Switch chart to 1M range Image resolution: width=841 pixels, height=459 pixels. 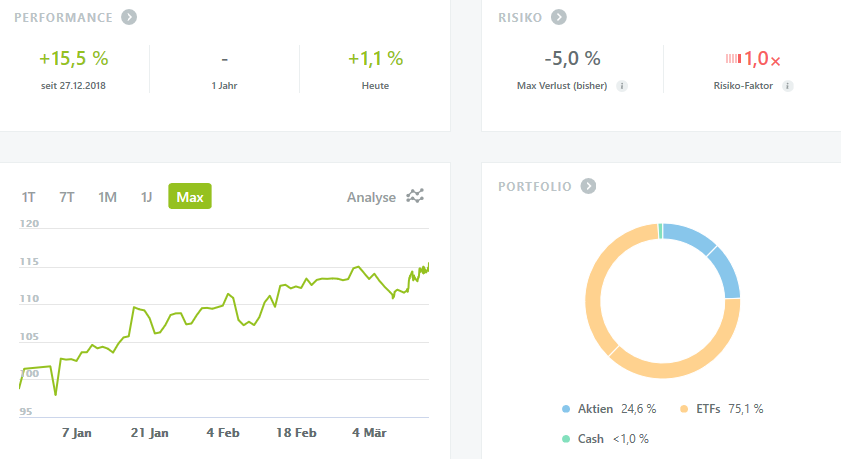(107, 197)
